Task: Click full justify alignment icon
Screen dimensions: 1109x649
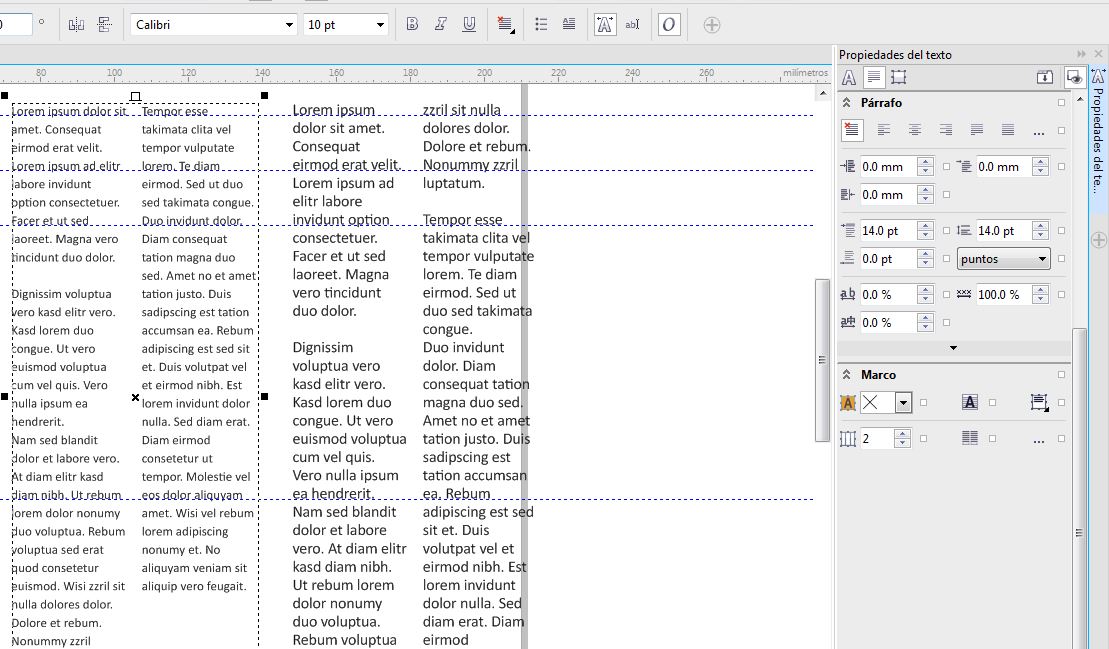Action: click(977, 131)
